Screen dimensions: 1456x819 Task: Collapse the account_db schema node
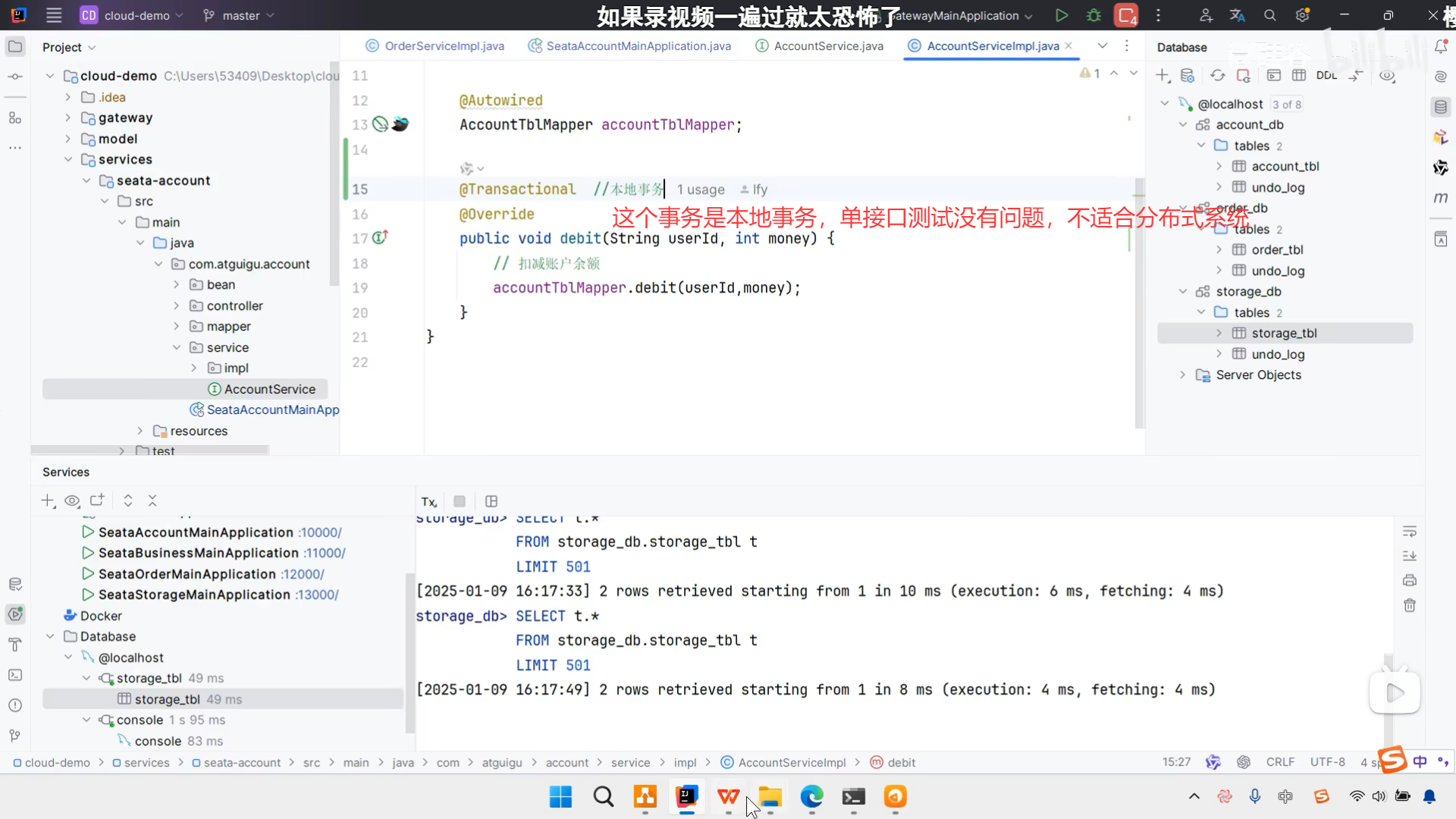[x=1182, y=124]
